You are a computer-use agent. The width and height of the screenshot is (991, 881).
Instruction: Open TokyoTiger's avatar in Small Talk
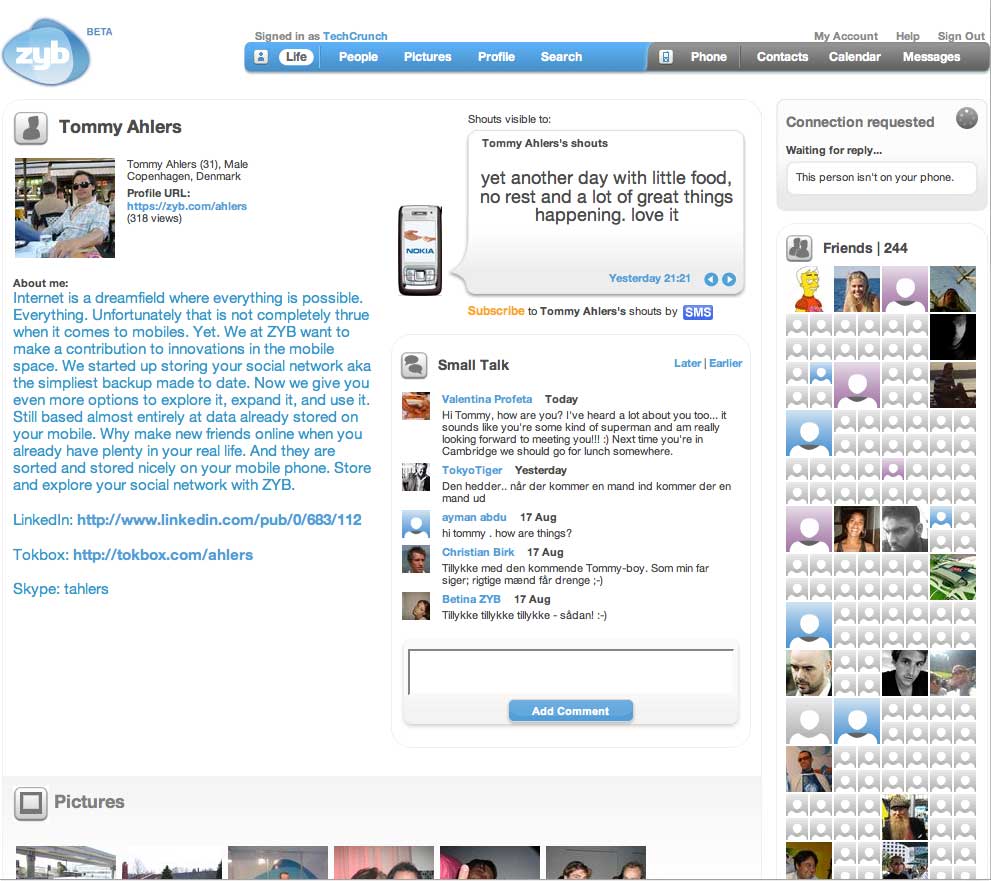point(416,477)
